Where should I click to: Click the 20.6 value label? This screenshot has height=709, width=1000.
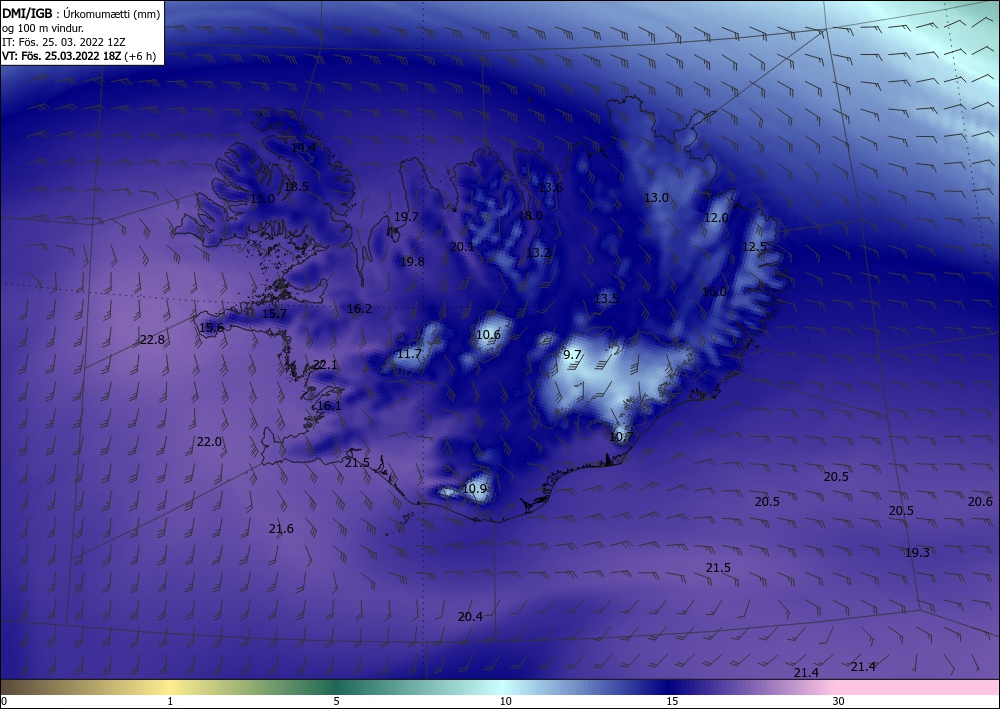[x=980, y=502]
